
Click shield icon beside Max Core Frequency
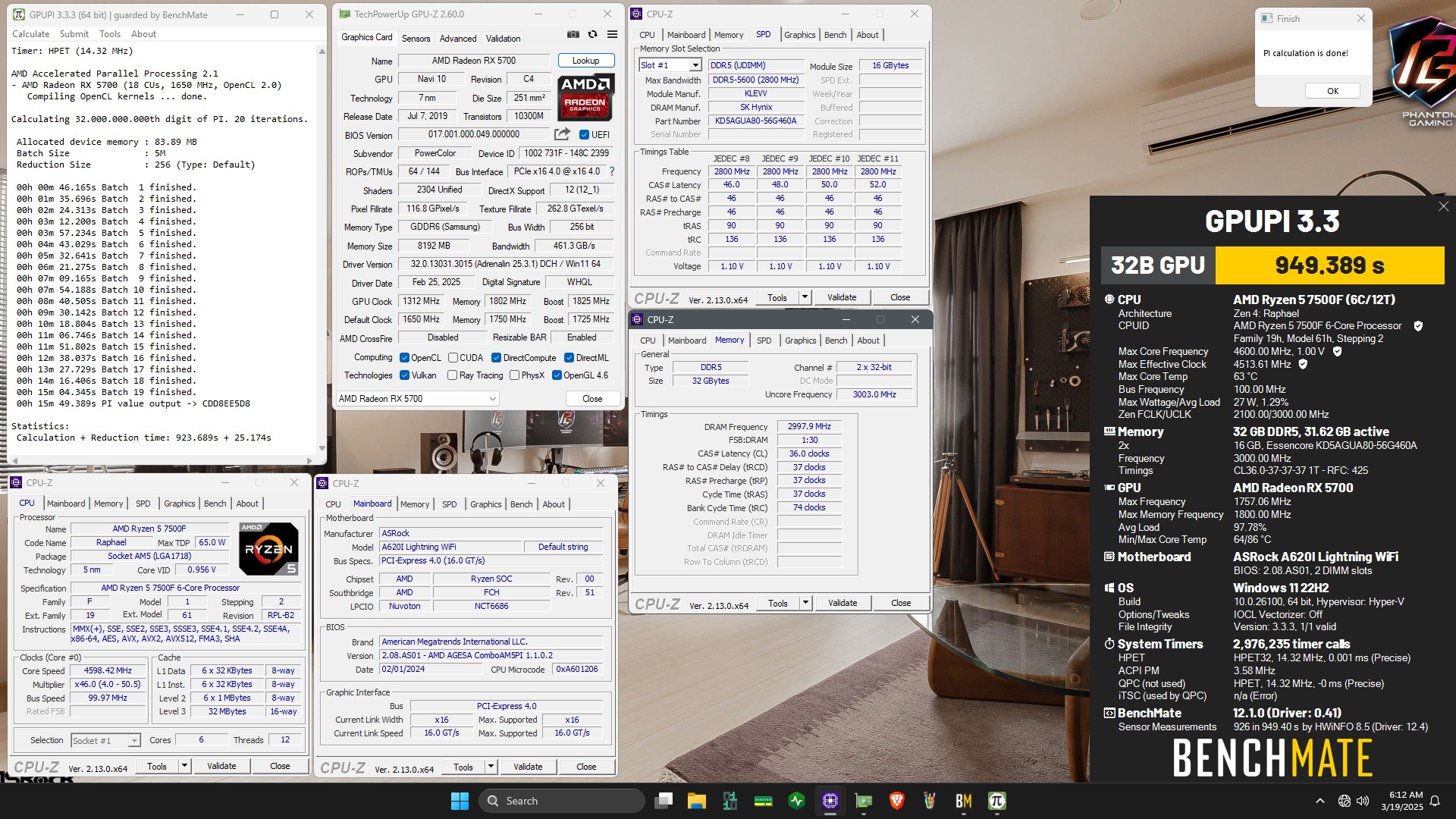tap(1338, 352)
